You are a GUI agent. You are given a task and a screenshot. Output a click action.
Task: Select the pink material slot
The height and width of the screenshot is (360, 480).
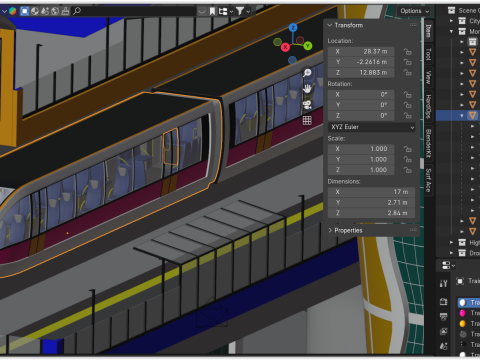[469, 313]
